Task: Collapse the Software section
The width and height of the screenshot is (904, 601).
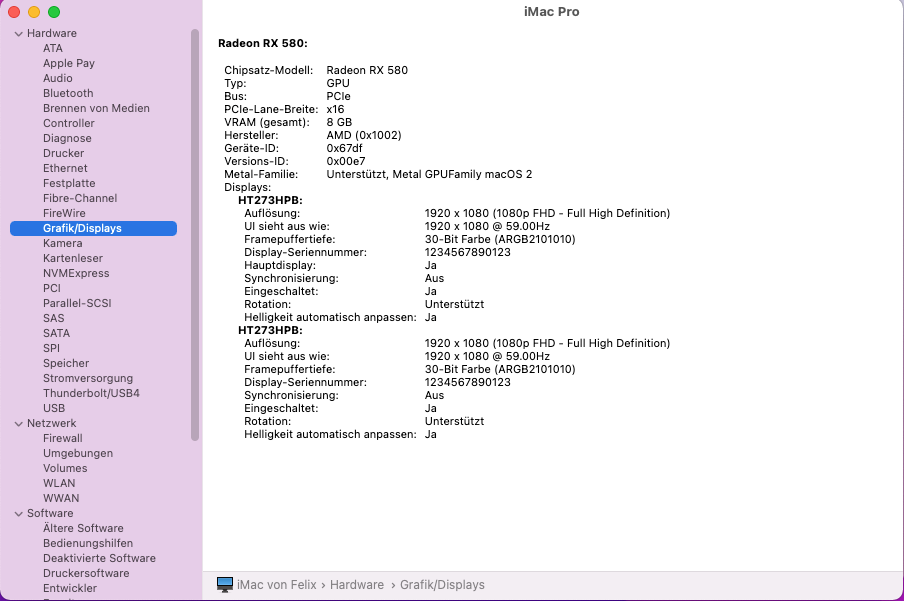Action: pos(18,513)
